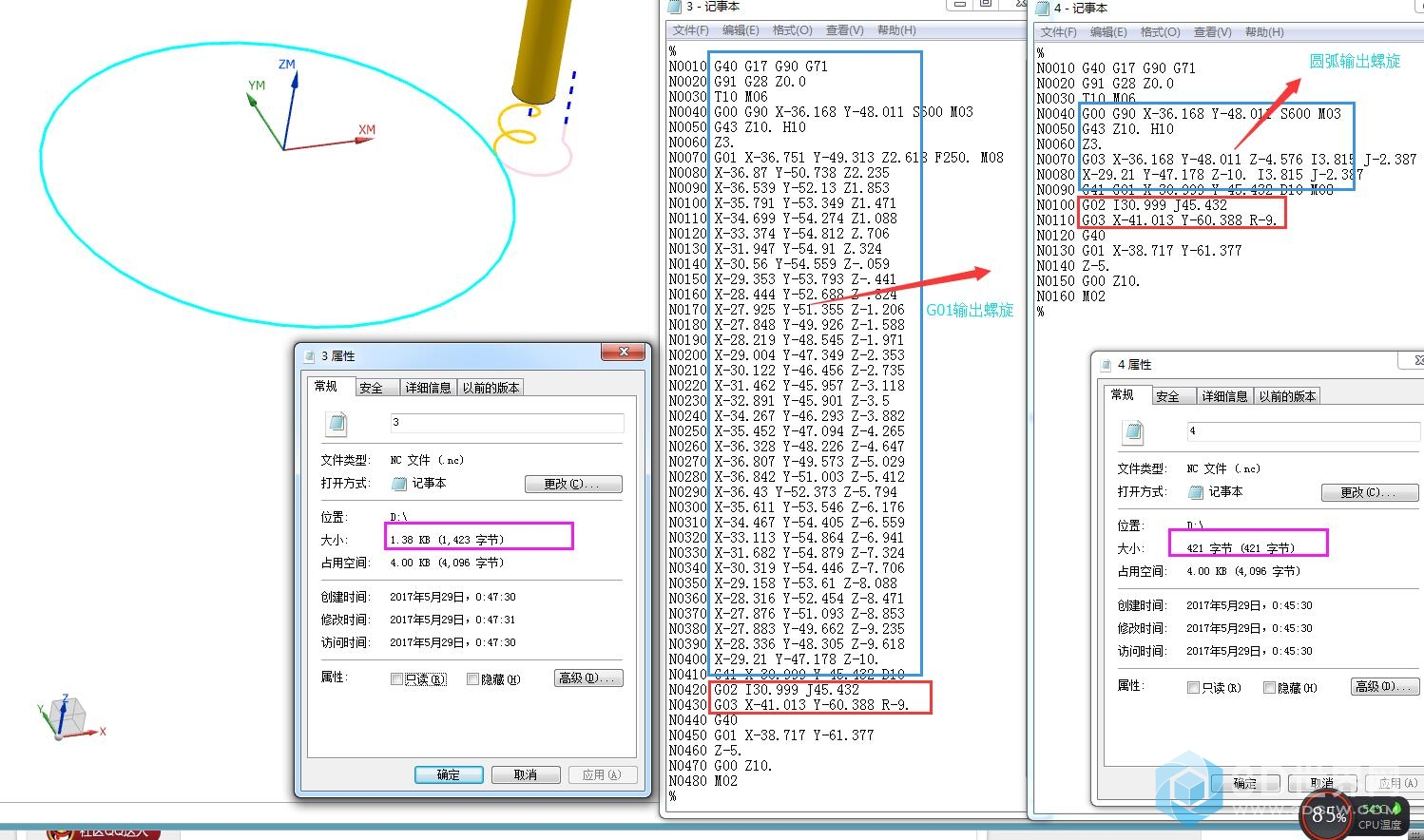Click 高级 button in 4 属性 dialog

point(1385,686)
